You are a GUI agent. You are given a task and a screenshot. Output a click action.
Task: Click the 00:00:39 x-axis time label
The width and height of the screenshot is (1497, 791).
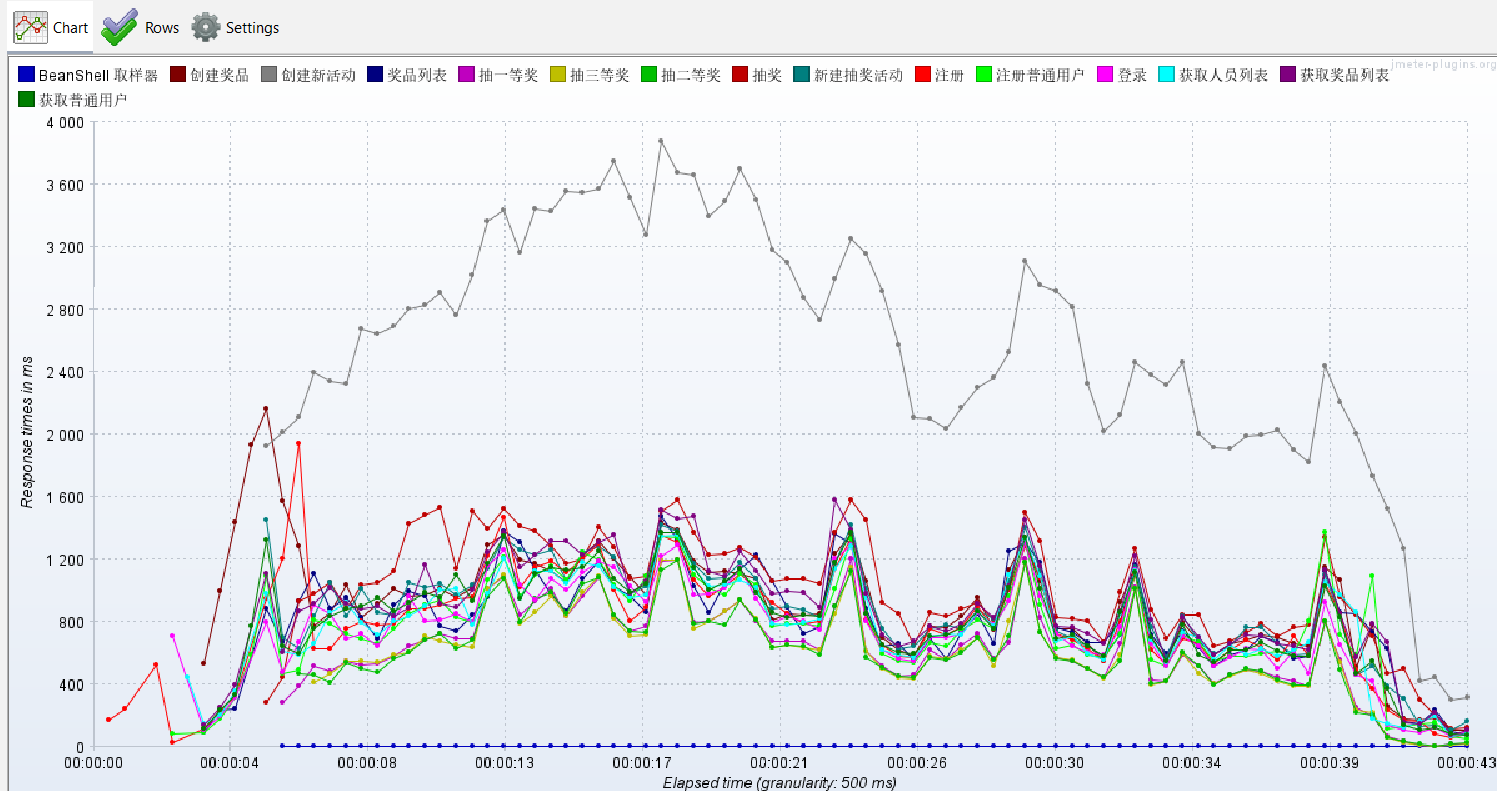[x=1330, y=763]
